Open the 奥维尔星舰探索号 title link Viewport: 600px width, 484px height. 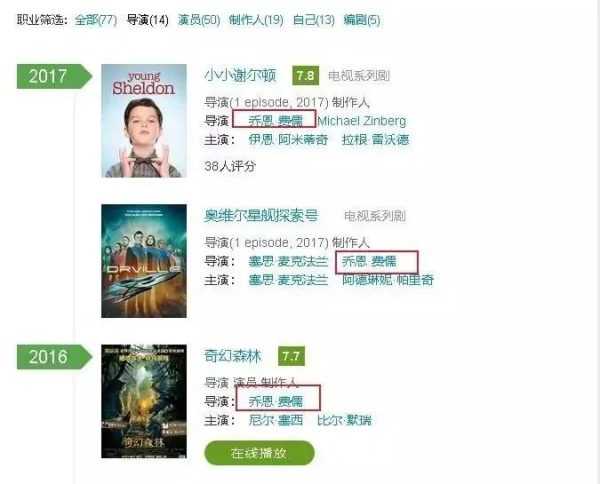261,216
